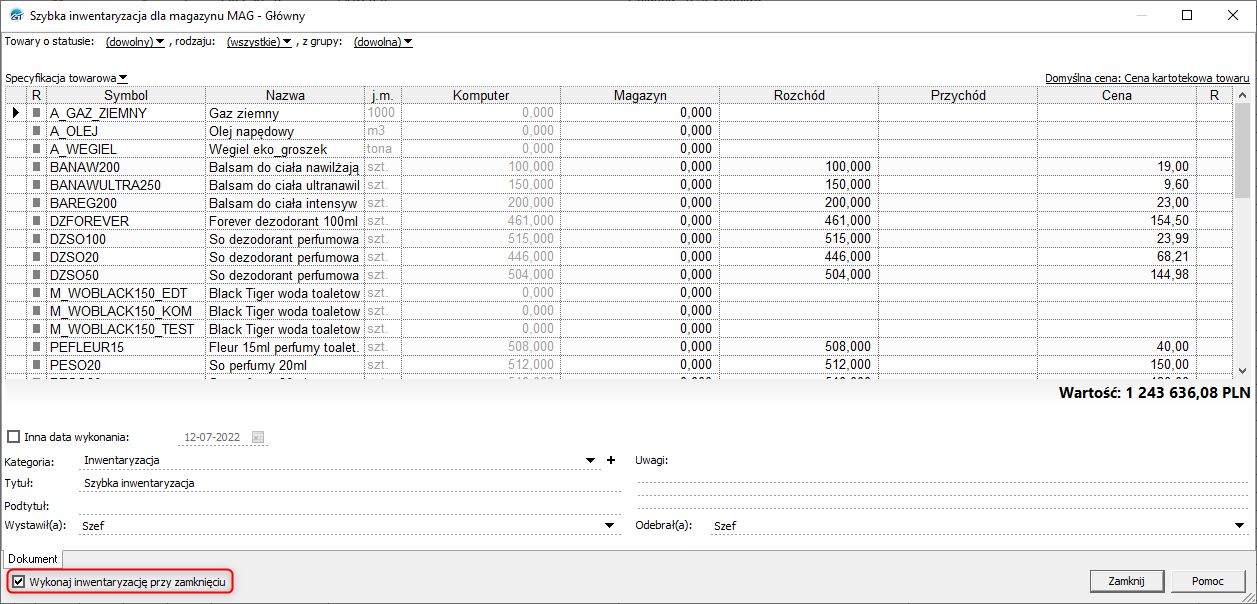Click the 'Forever dezodorant 100ml' name cell
This screenshot has width=1257, height=604.
pyautogui.click(x=285, y=221)
